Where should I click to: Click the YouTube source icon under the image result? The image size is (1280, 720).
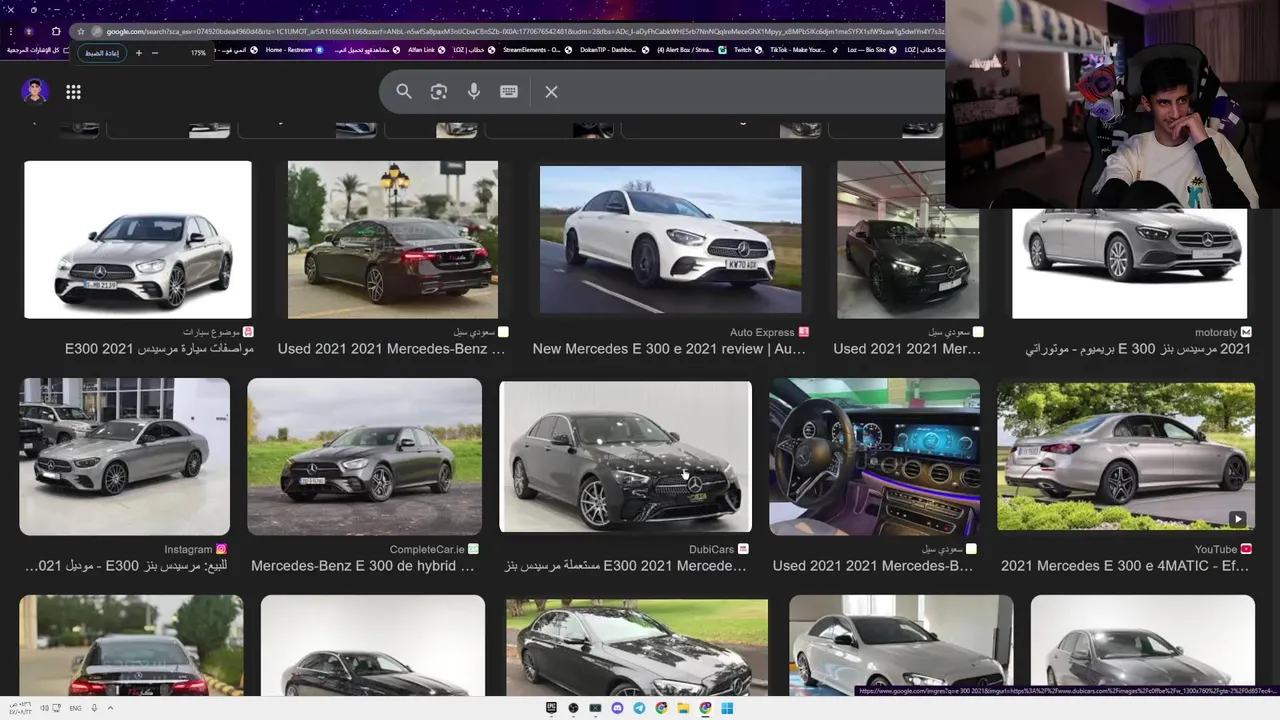[1246, 549]
